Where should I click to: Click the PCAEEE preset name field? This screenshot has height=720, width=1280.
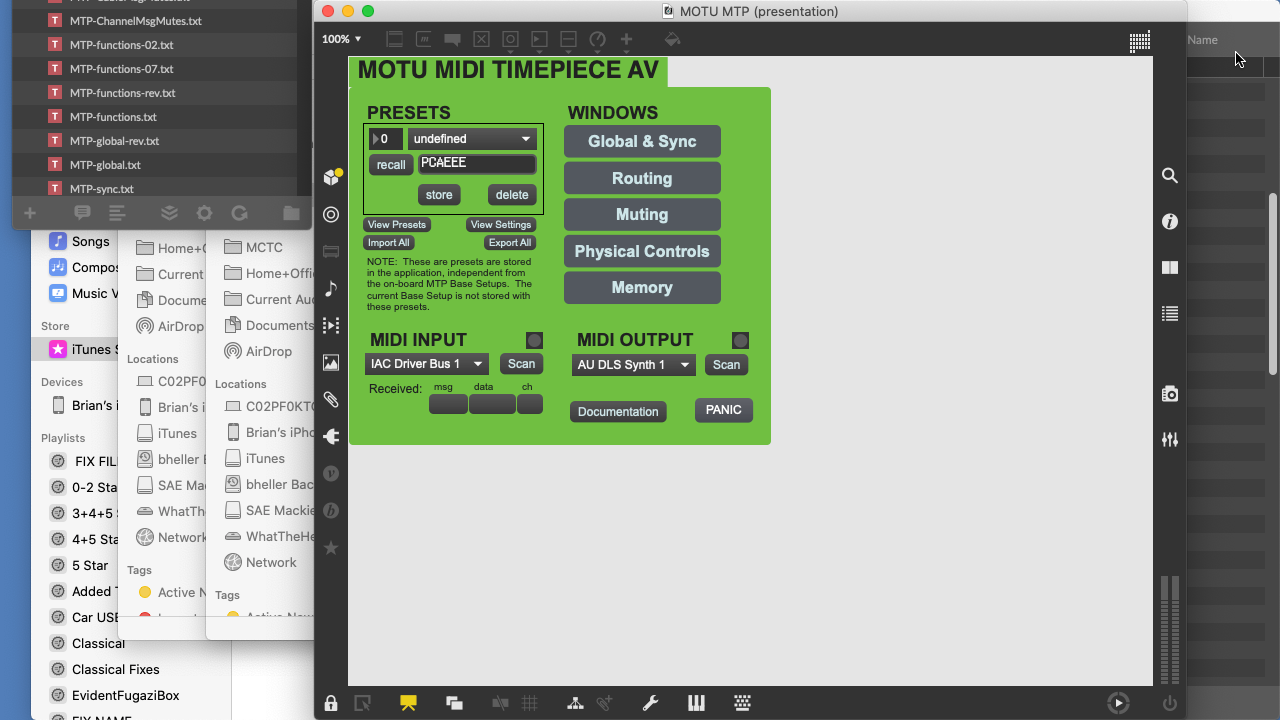coord(477,164)
